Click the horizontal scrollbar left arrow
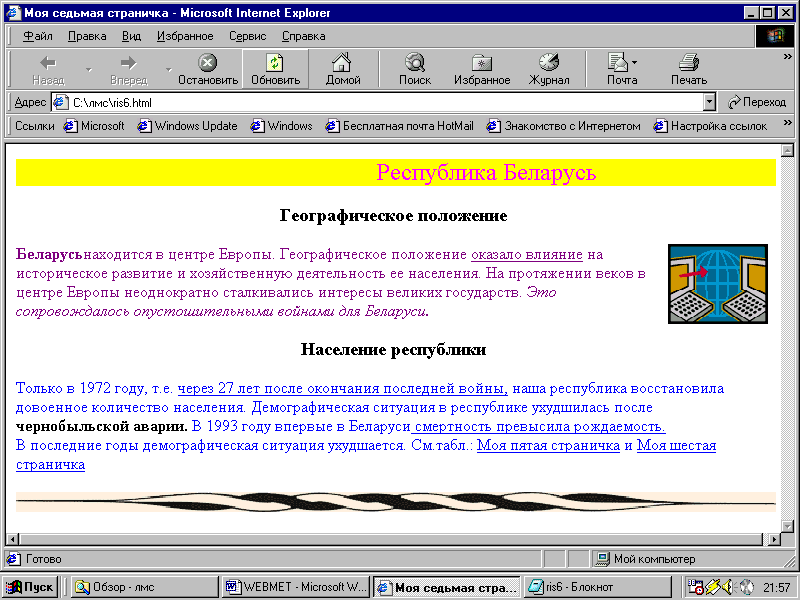Screen dimensions: 800x600 click(x=13, y=539)
